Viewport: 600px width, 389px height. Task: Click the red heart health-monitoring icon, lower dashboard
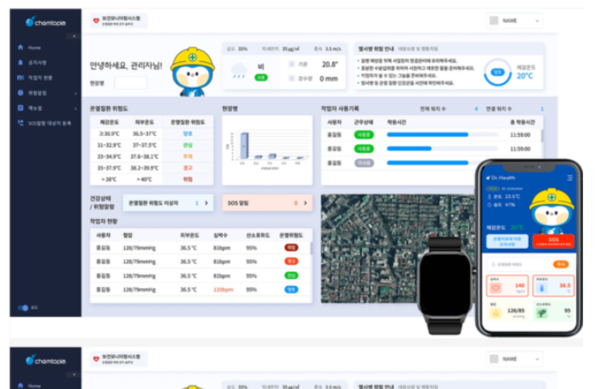[96, 359]
